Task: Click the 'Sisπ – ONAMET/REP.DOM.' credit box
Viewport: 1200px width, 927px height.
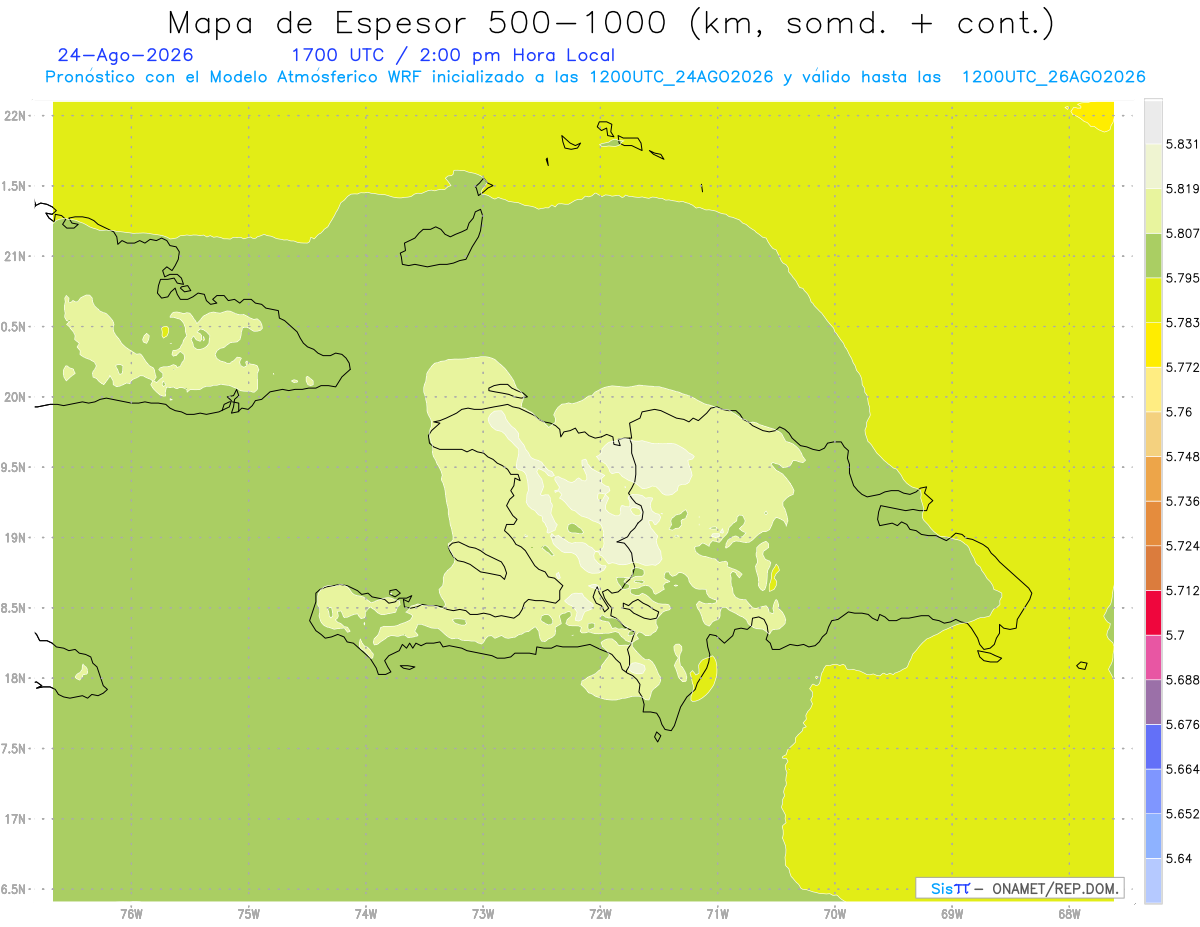Action: (x=1020, y=888)
